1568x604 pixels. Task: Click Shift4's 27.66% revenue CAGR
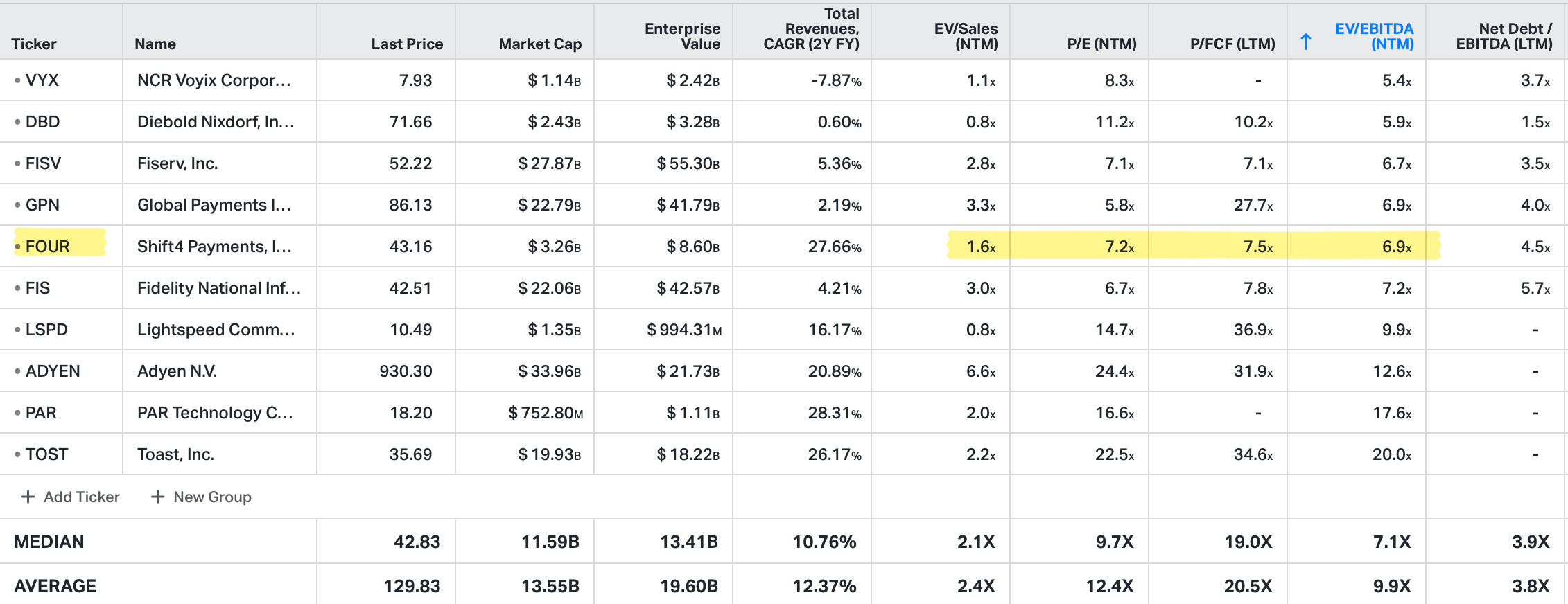[x=835, y=247]
